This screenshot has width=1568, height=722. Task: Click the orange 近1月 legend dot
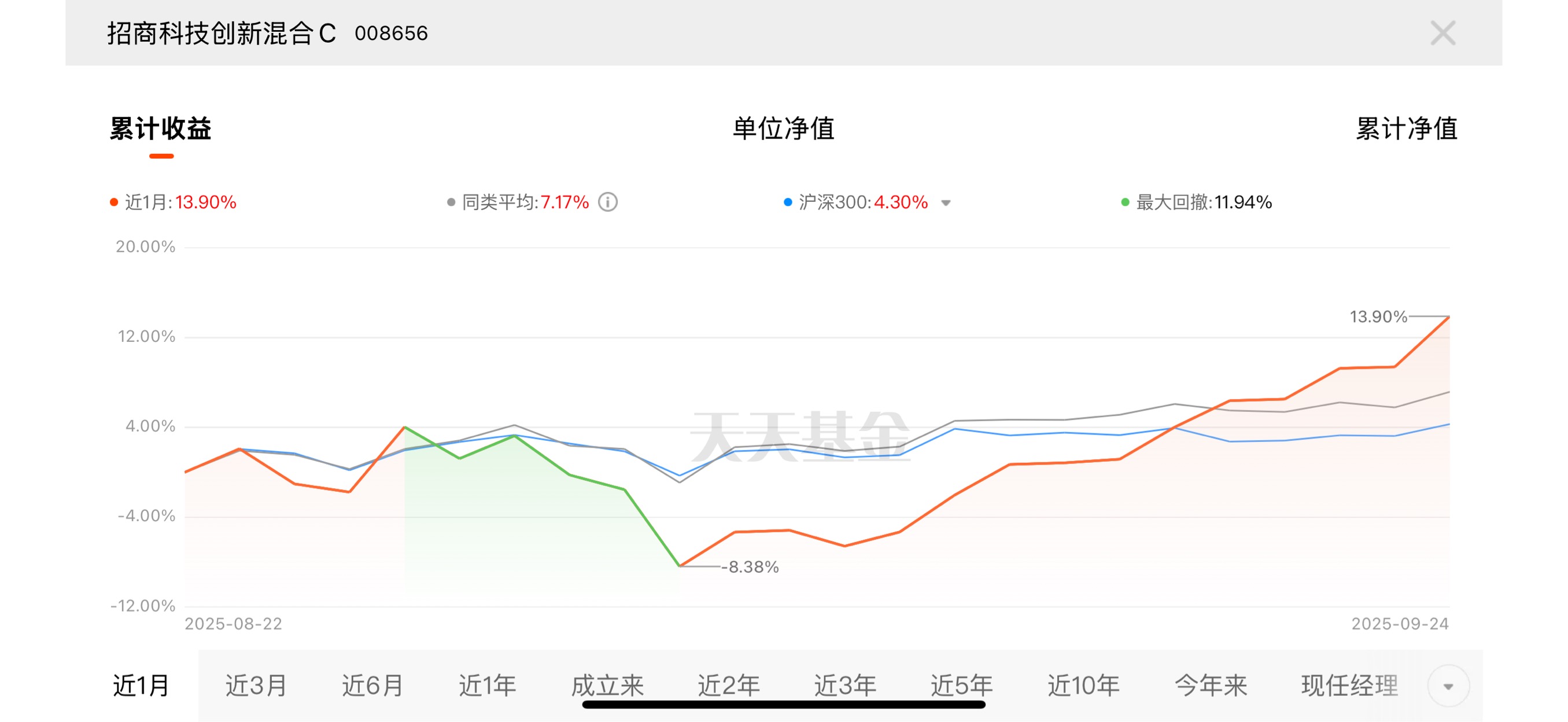tap(114, 202)
